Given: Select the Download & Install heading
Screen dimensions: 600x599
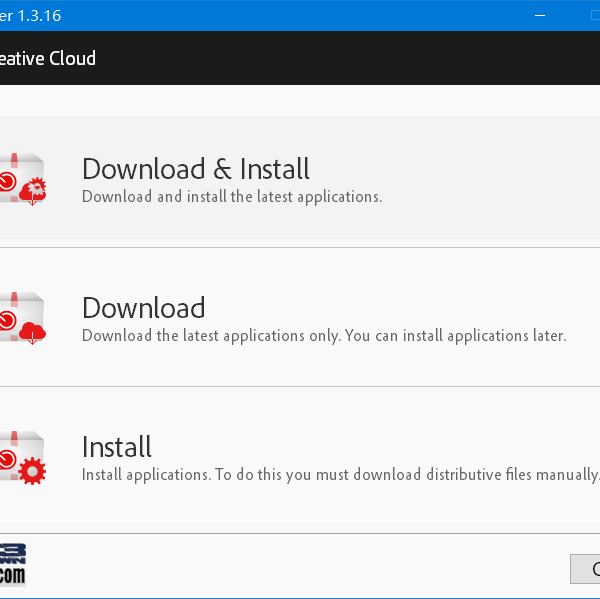Looking at the screenshot, I should coord(196,168).
